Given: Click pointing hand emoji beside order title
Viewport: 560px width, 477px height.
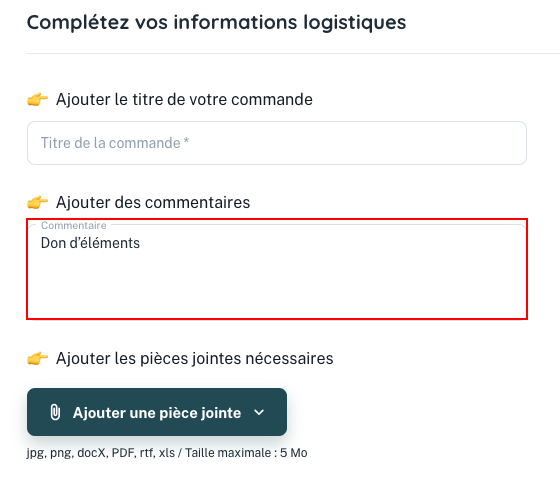Looking at the screenshot, I should [x=38, y=99].
